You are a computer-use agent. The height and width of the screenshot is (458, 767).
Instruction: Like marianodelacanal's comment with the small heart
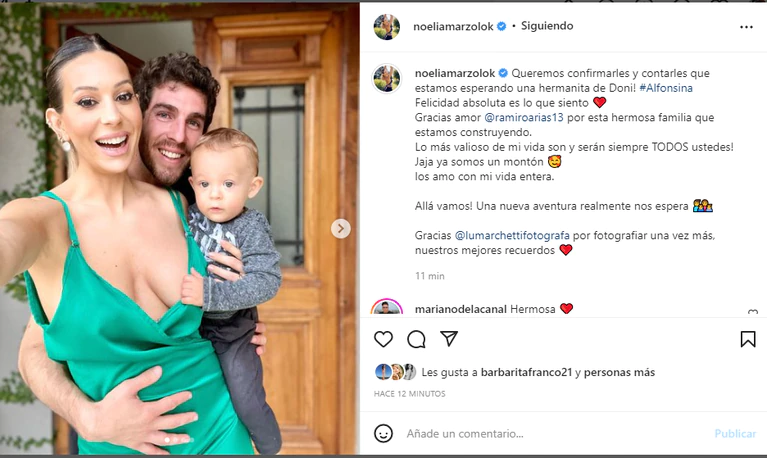point(753,312)
